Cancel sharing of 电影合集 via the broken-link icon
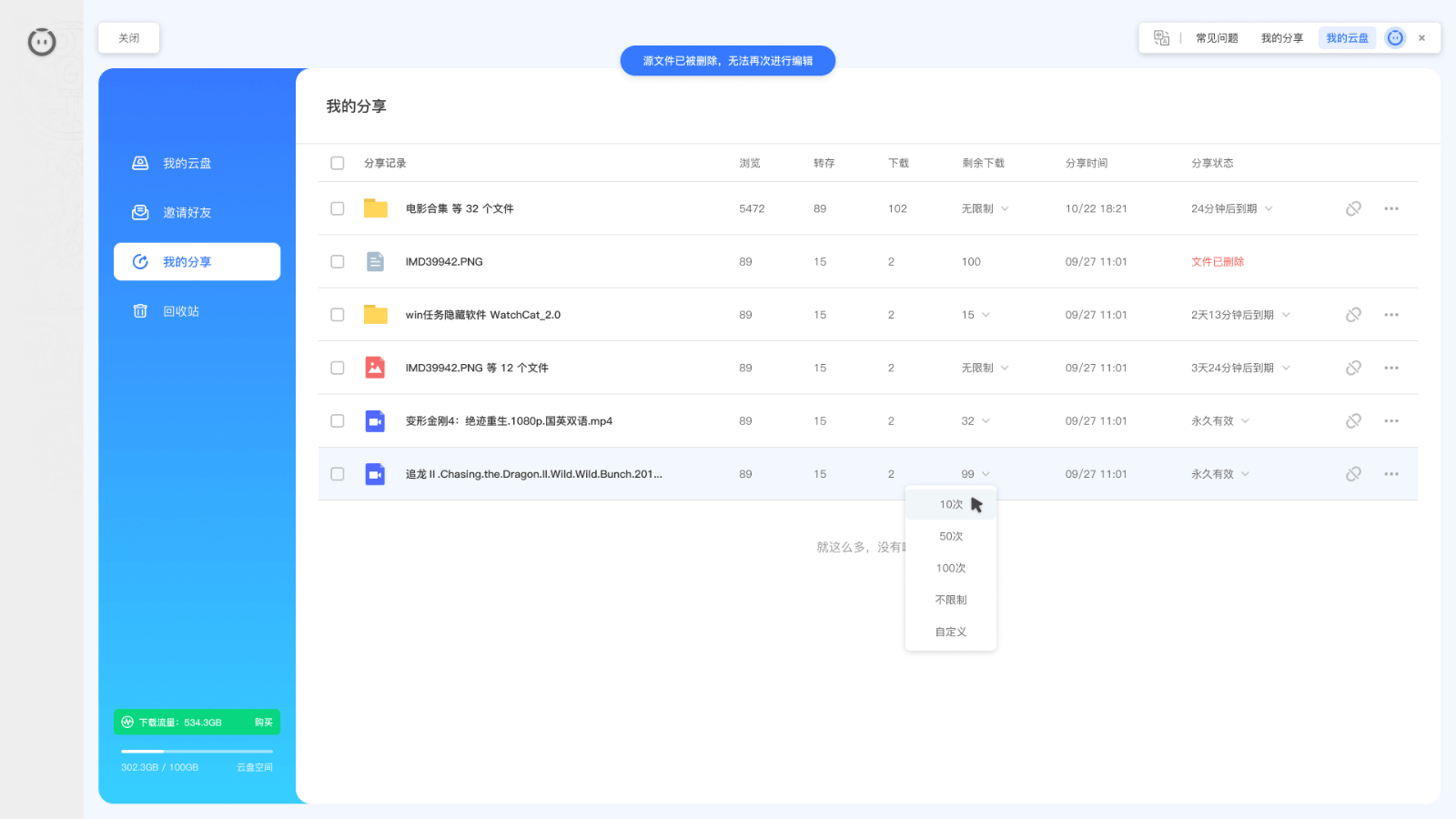This screenshot has width=1456, height=819. point(1353,208)
